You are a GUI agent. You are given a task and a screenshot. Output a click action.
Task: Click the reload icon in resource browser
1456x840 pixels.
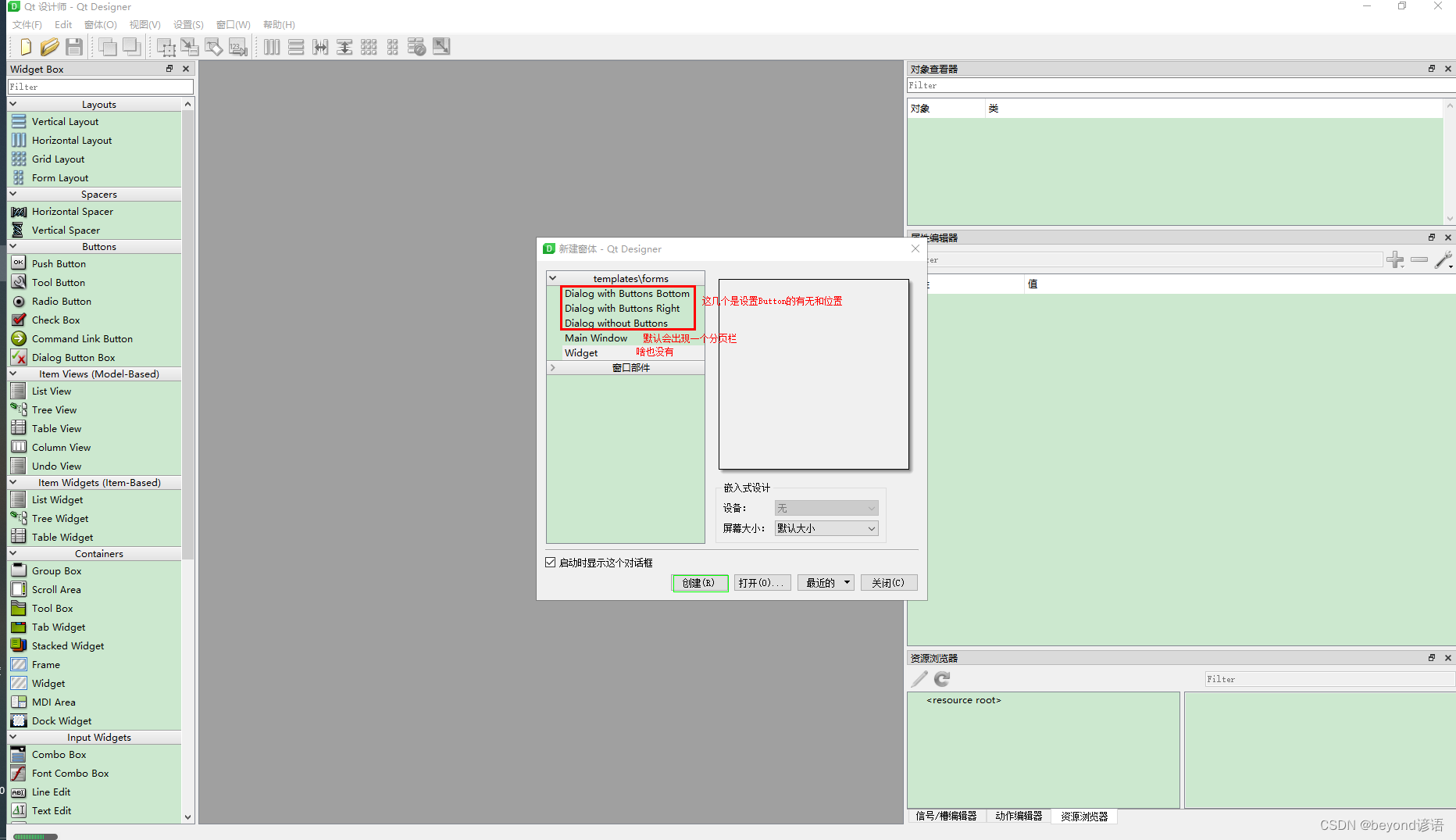(x=942, y=679)
